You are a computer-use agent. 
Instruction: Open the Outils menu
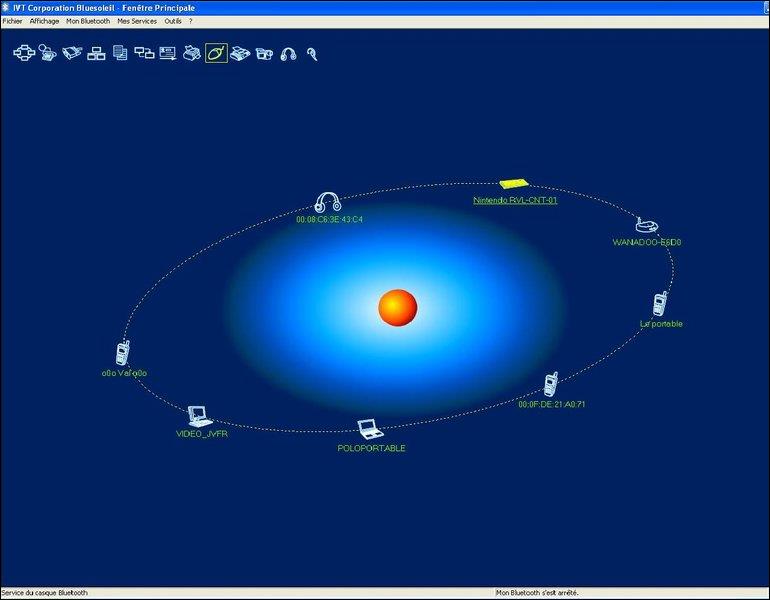[173, 21]
